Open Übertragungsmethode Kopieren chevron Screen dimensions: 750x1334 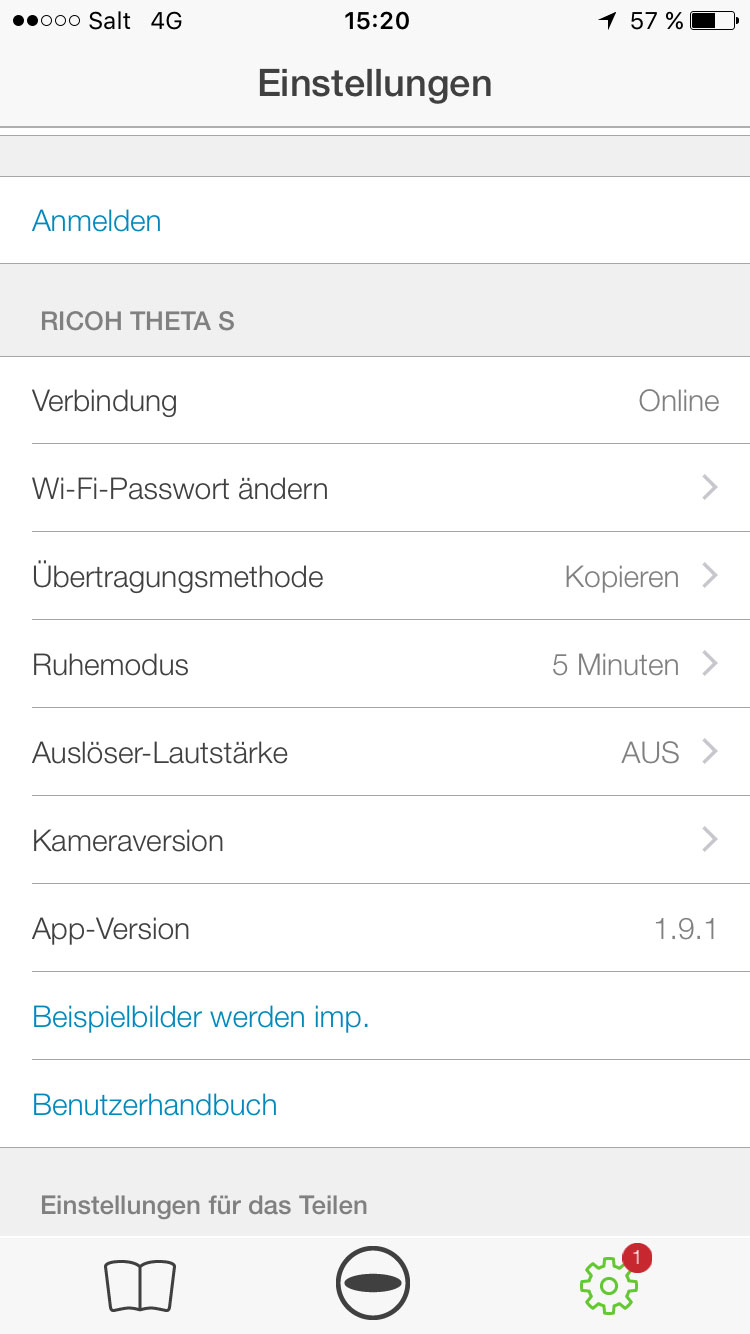[x=710, y=576]
